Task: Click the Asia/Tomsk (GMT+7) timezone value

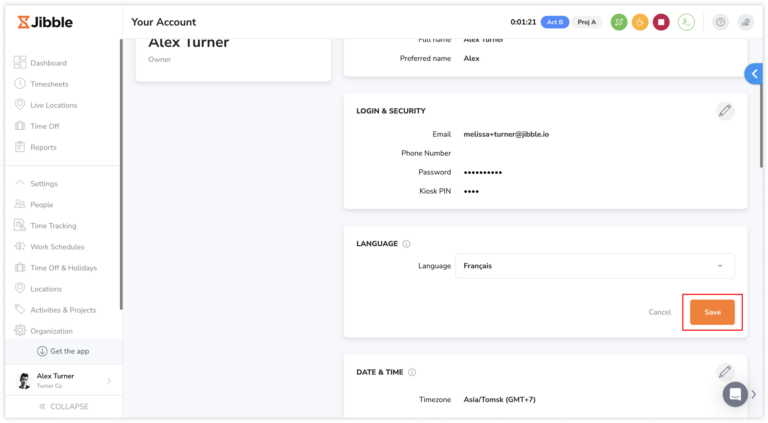Action: (x=500, y=400)
